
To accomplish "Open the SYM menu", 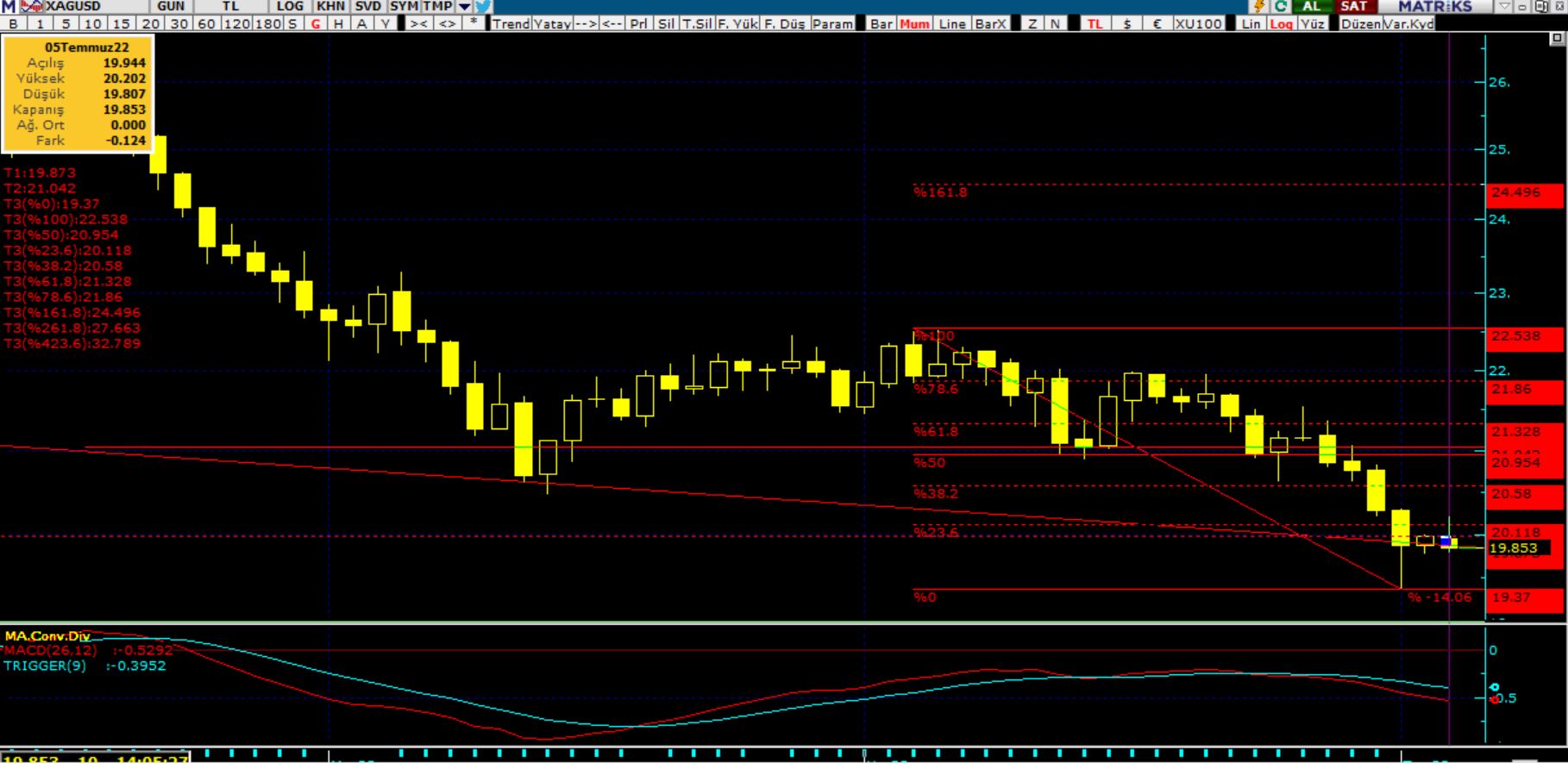I will (404, 6).
